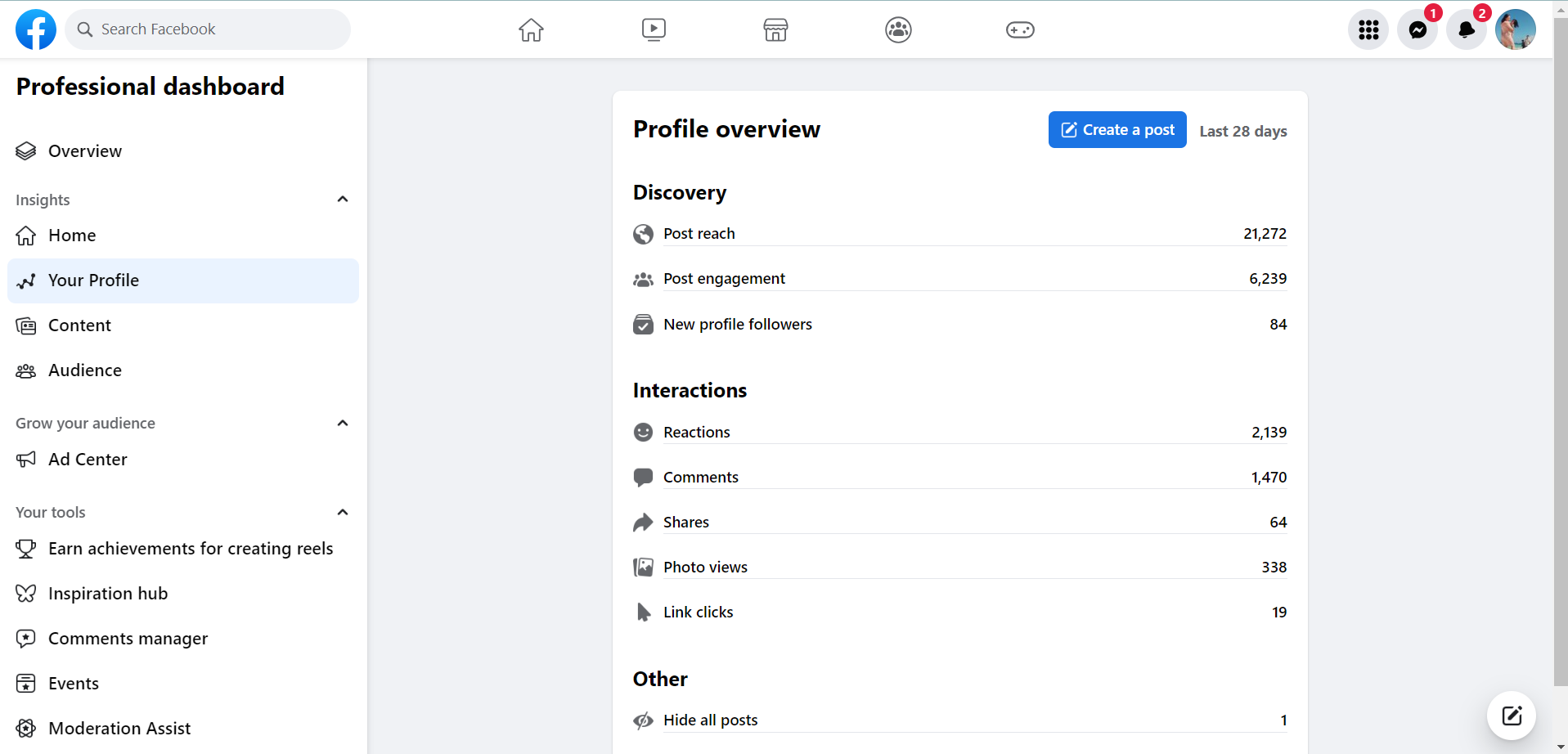The height and width of the screenshot is (754, 1568).
Task: Open the Gaming controller icon
Action: 1020,30
